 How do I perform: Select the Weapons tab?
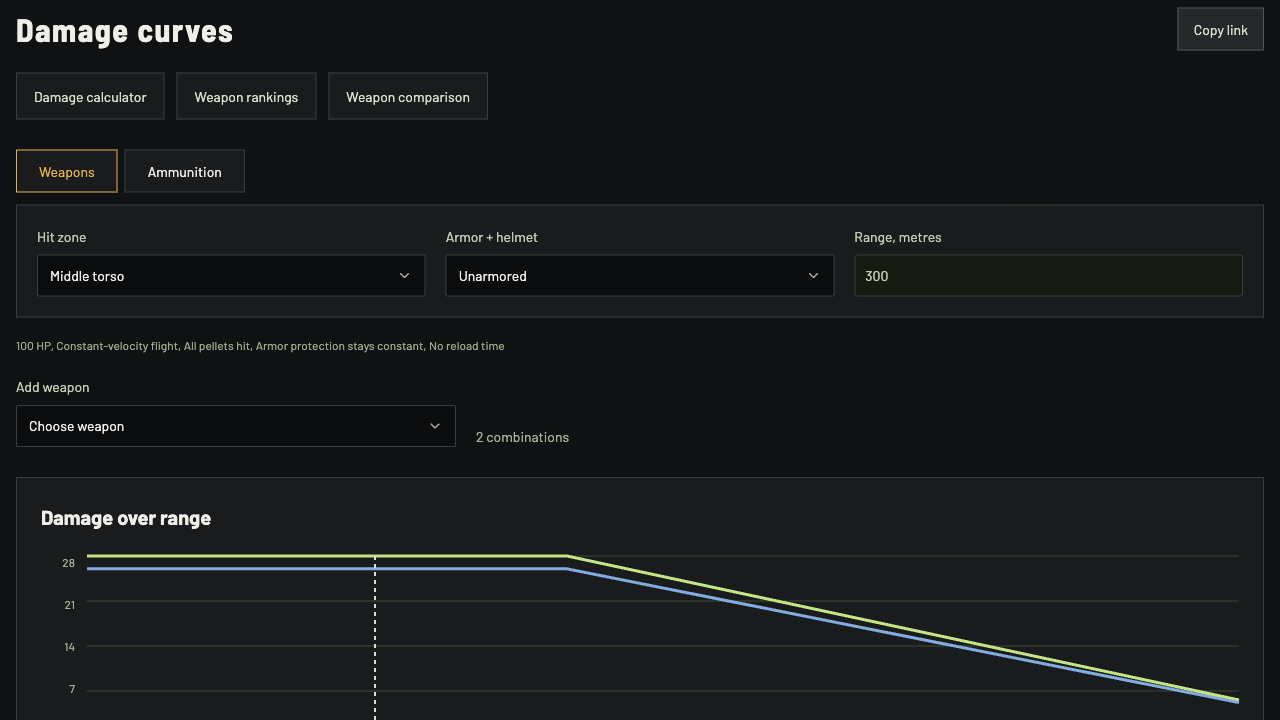pos(67,172)
